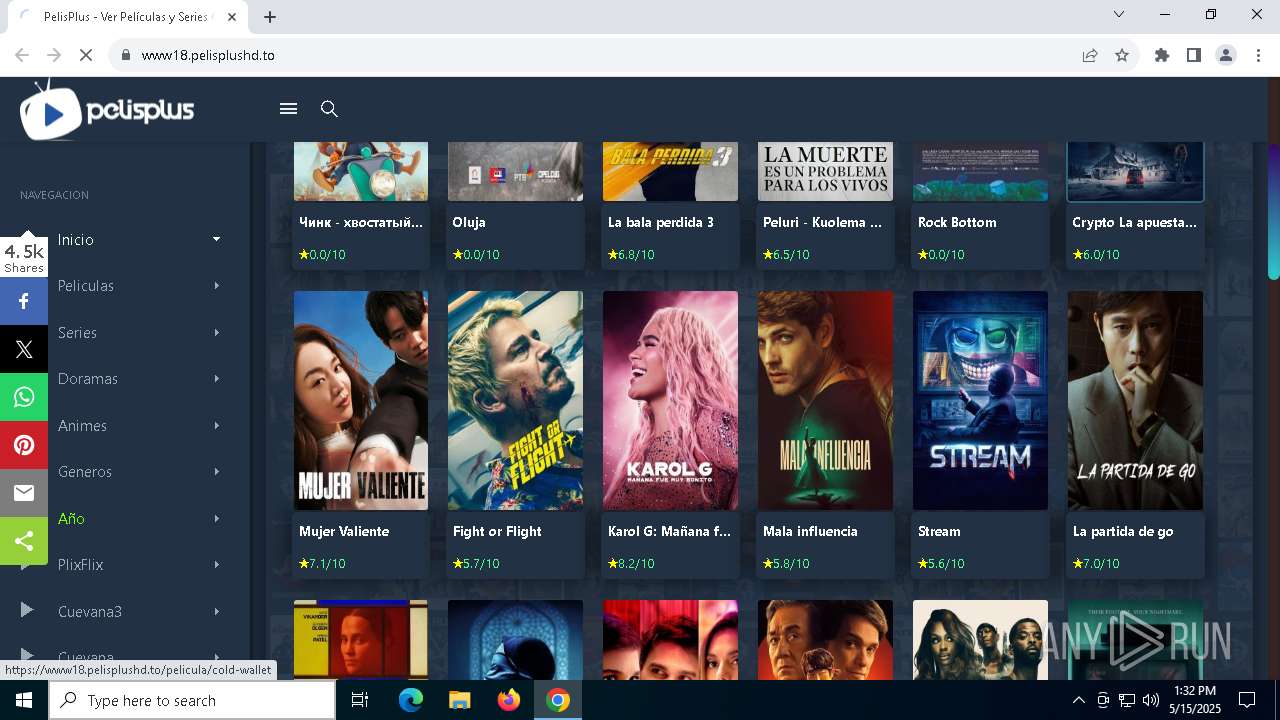Viewport: 1280px width, 720px height.
Task: Go back in browser history
Action: pos(22,55)
